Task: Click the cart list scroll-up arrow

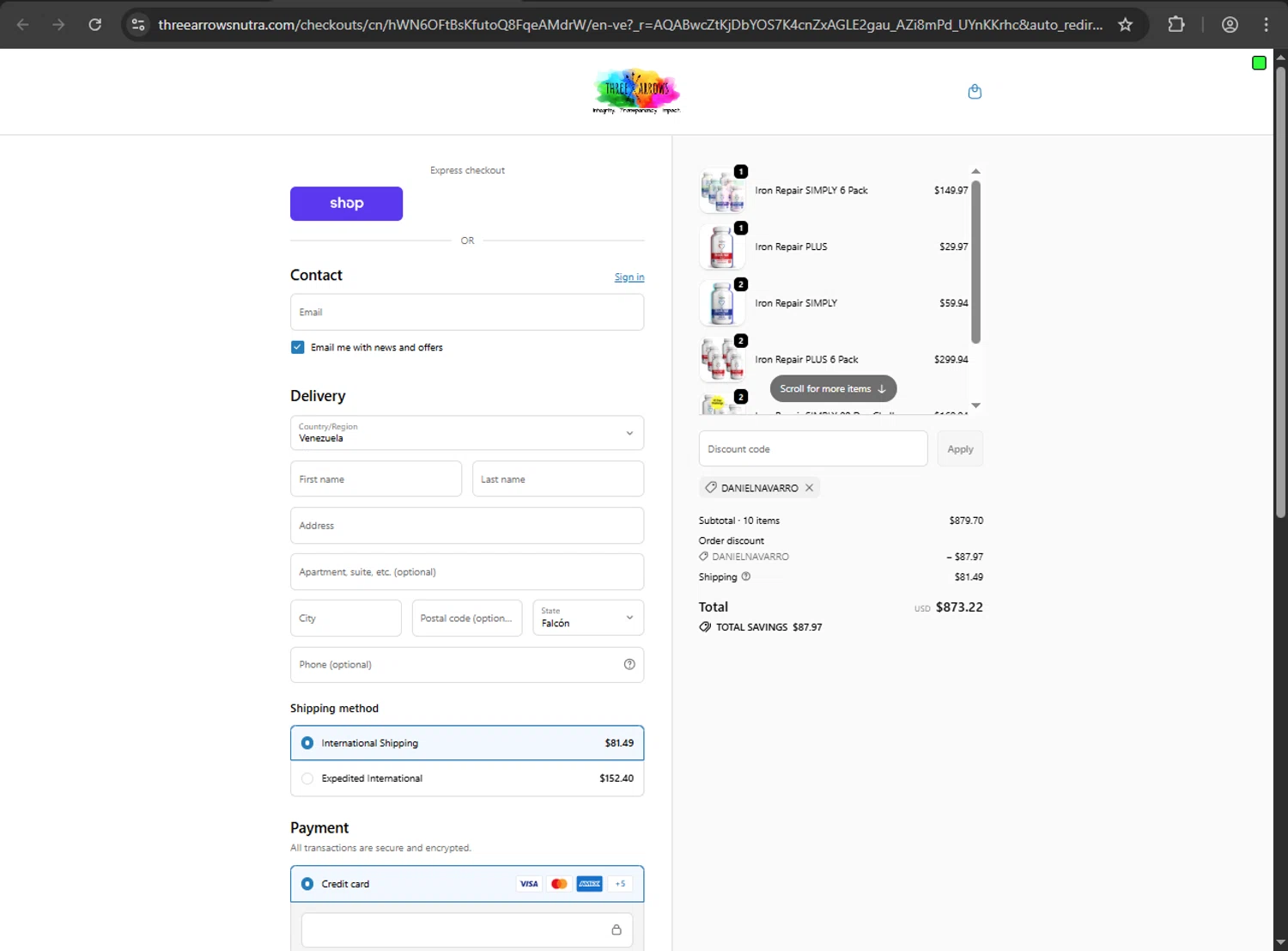Action: (x=975, y=171)
